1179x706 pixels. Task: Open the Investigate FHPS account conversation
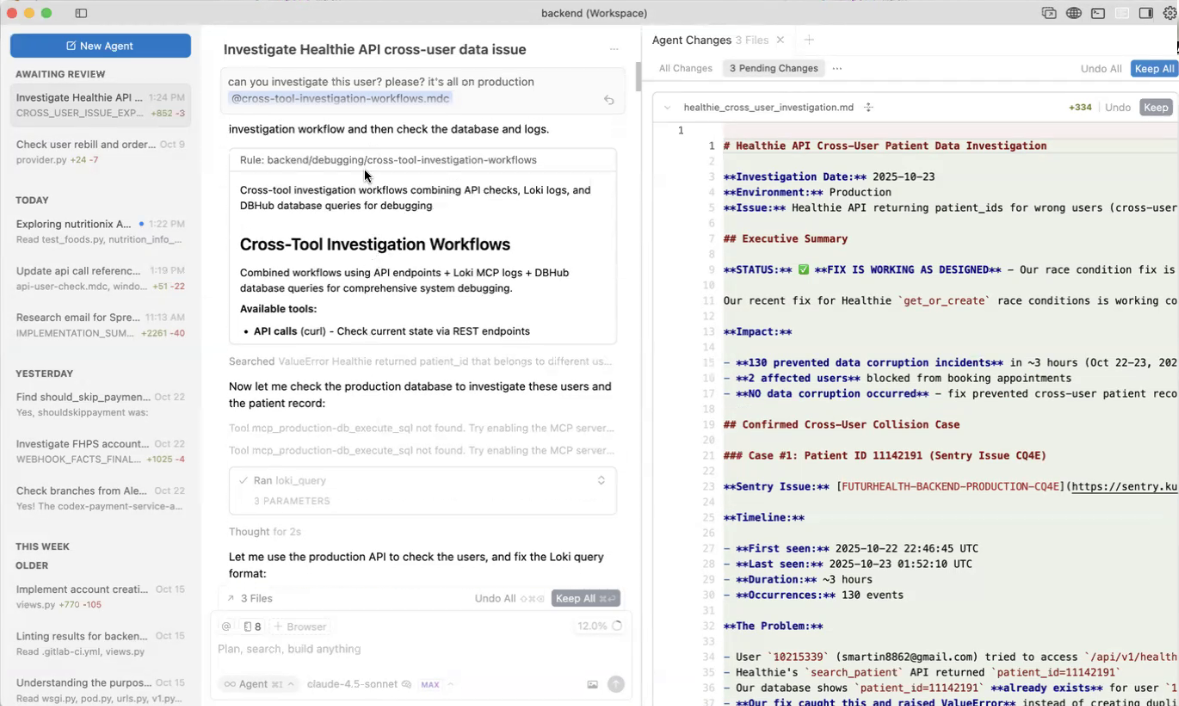[100, 451]
